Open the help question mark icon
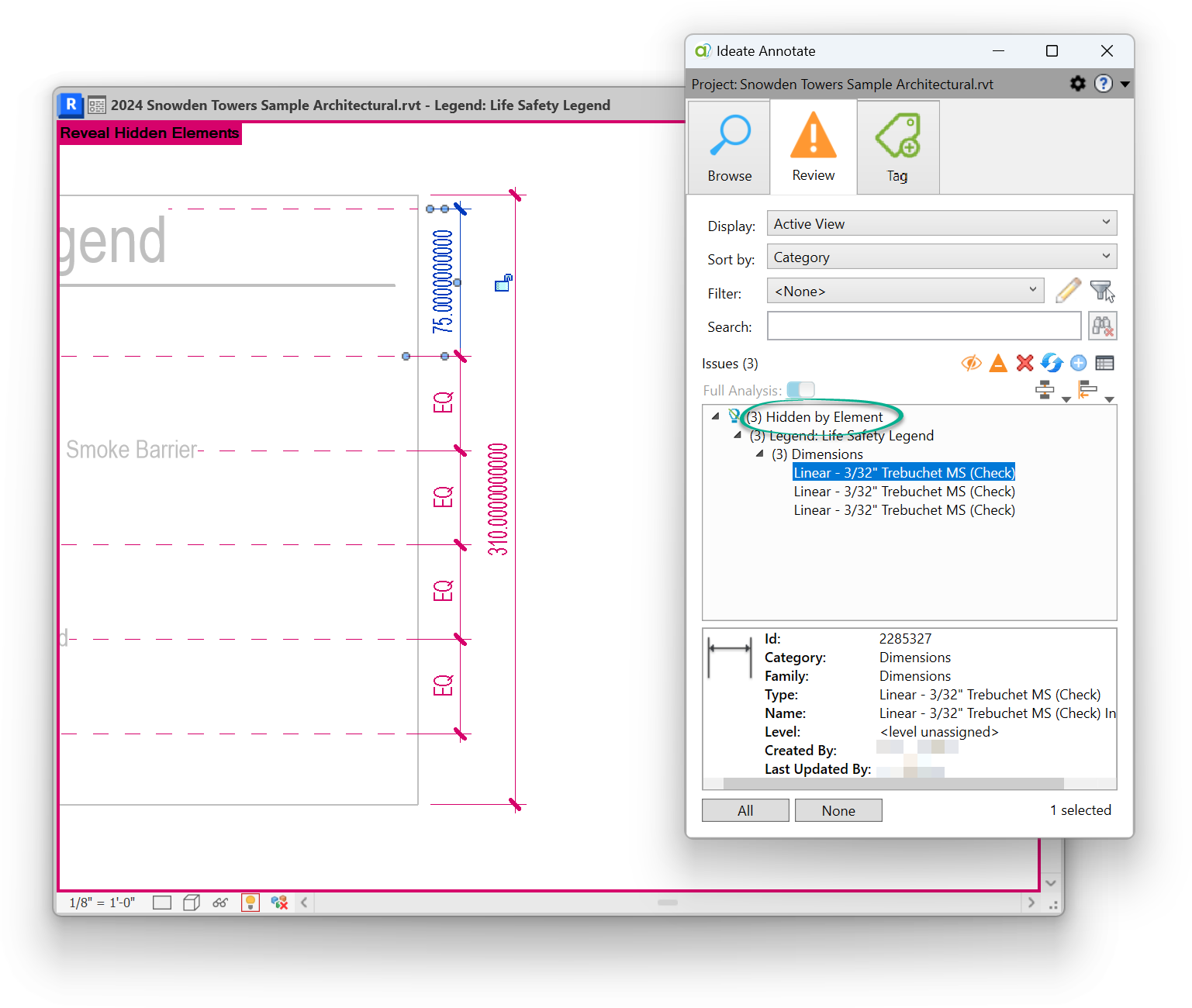1192x1008 pixels. click(1104, 83)
